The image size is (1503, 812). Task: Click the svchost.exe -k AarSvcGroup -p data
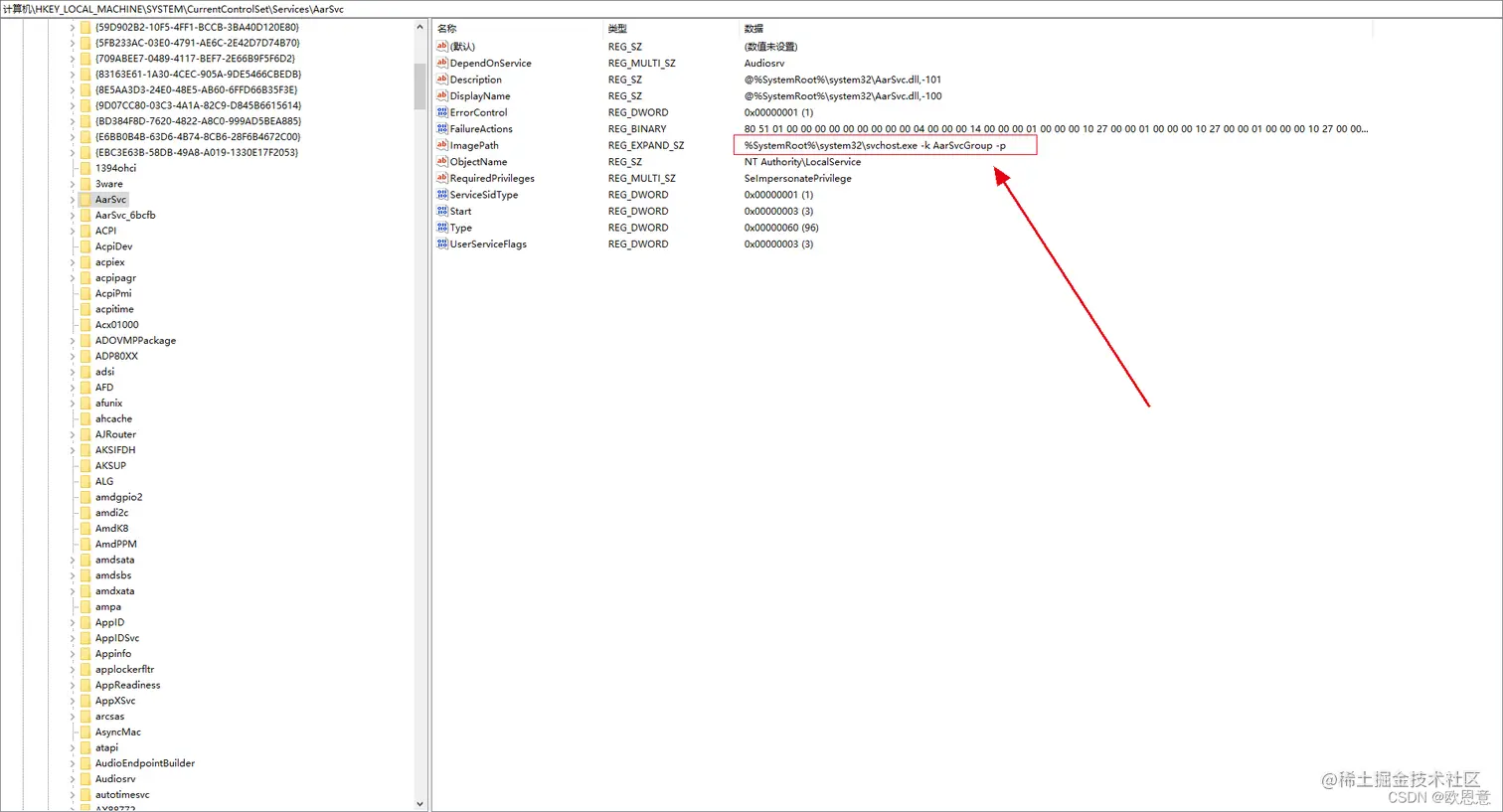[x=875, y=145]
